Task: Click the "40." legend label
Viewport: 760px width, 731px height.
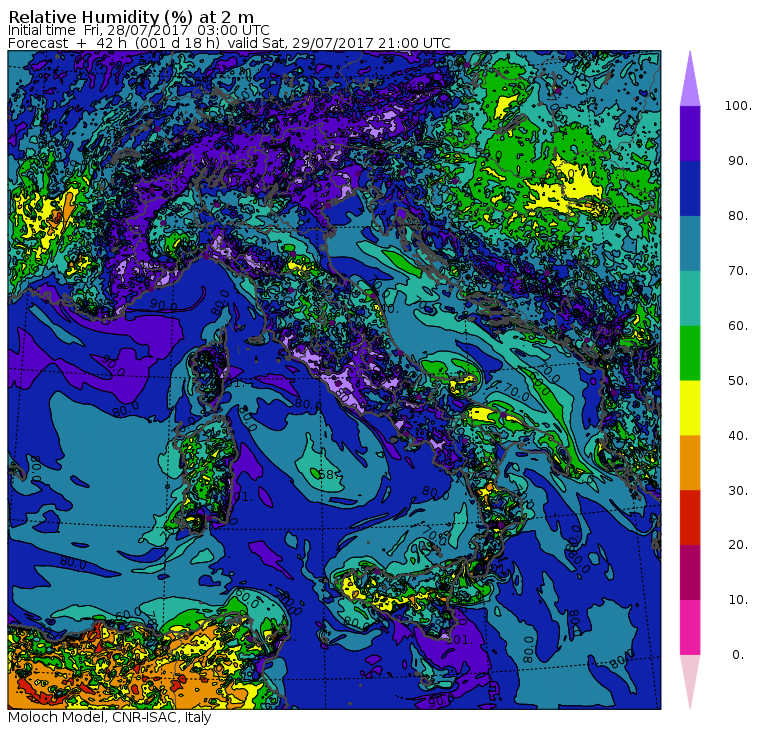Action: pos(738,435)
